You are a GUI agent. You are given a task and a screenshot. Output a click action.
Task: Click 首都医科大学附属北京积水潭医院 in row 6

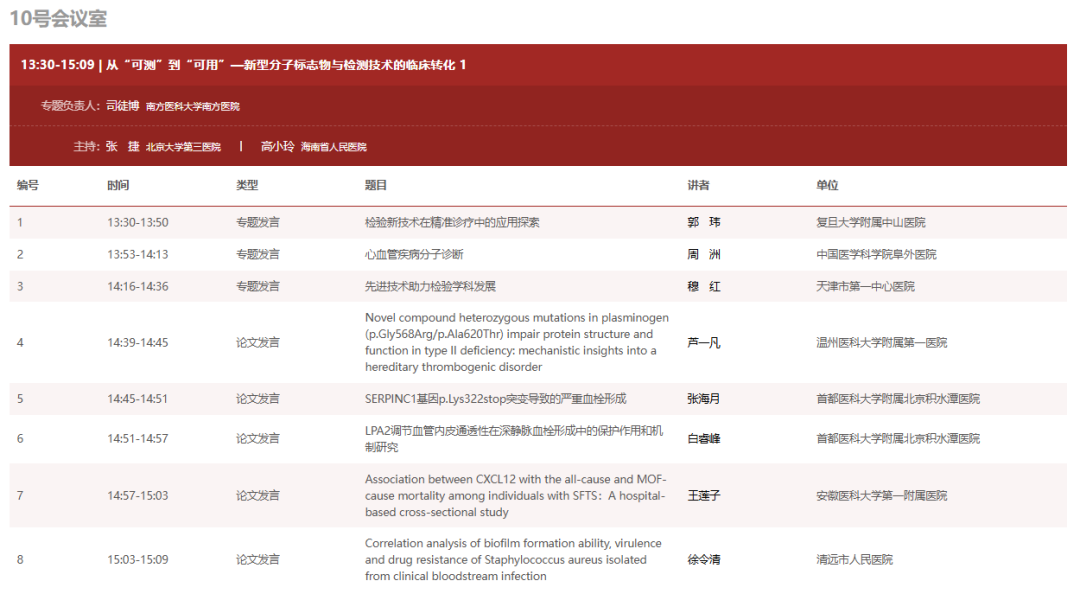pyautogui.click(x=898, y=439)
